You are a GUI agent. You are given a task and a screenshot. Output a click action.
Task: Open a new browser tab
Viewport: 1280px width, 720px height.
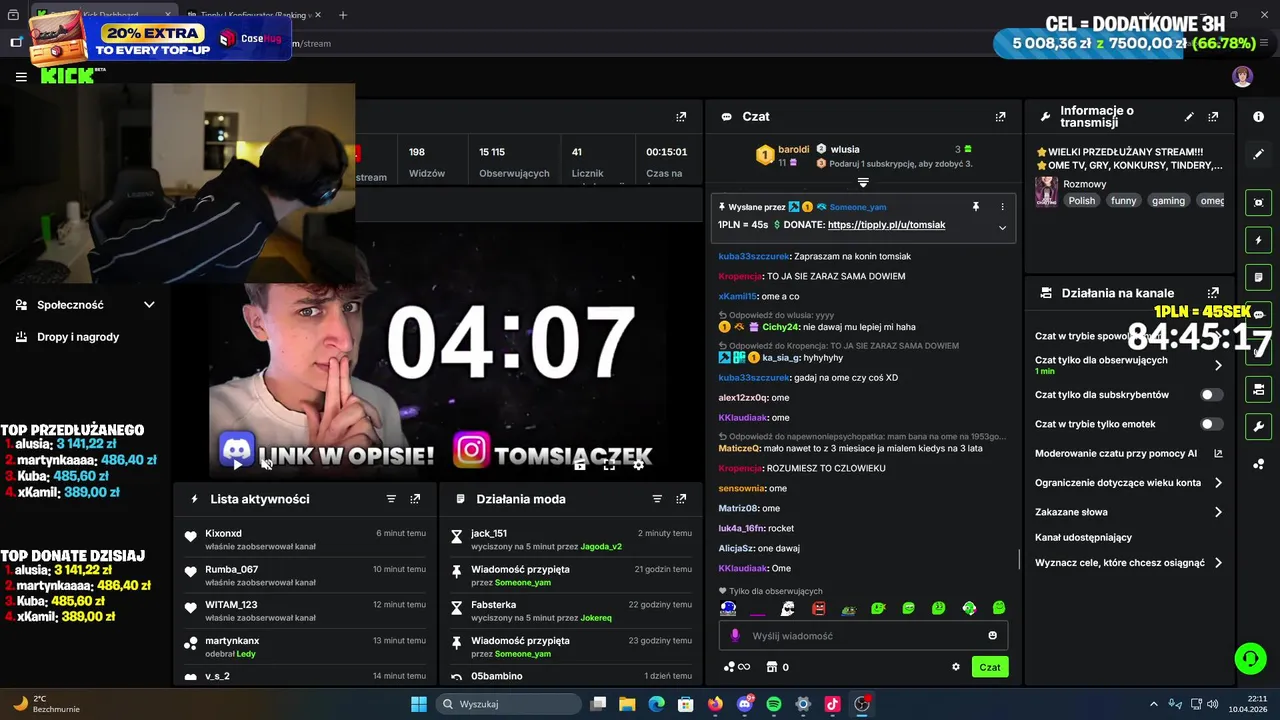(x=343, y=15)
